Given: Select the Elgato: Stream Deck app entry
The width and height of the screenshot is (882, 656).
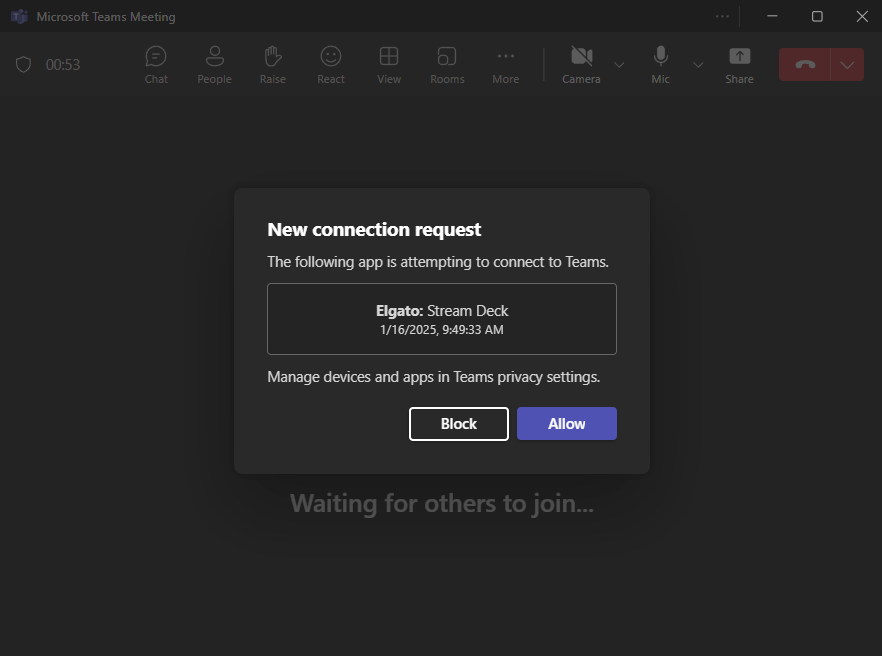Looking at the screenshot, I should 442,319.
